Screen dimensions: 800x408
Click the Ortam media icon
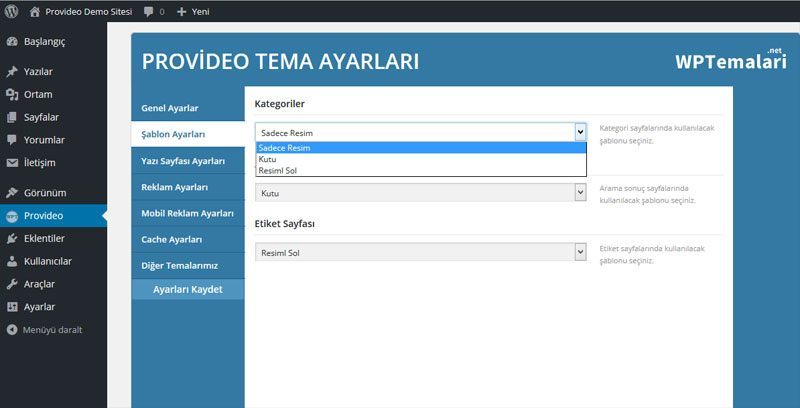coord(12,94)
